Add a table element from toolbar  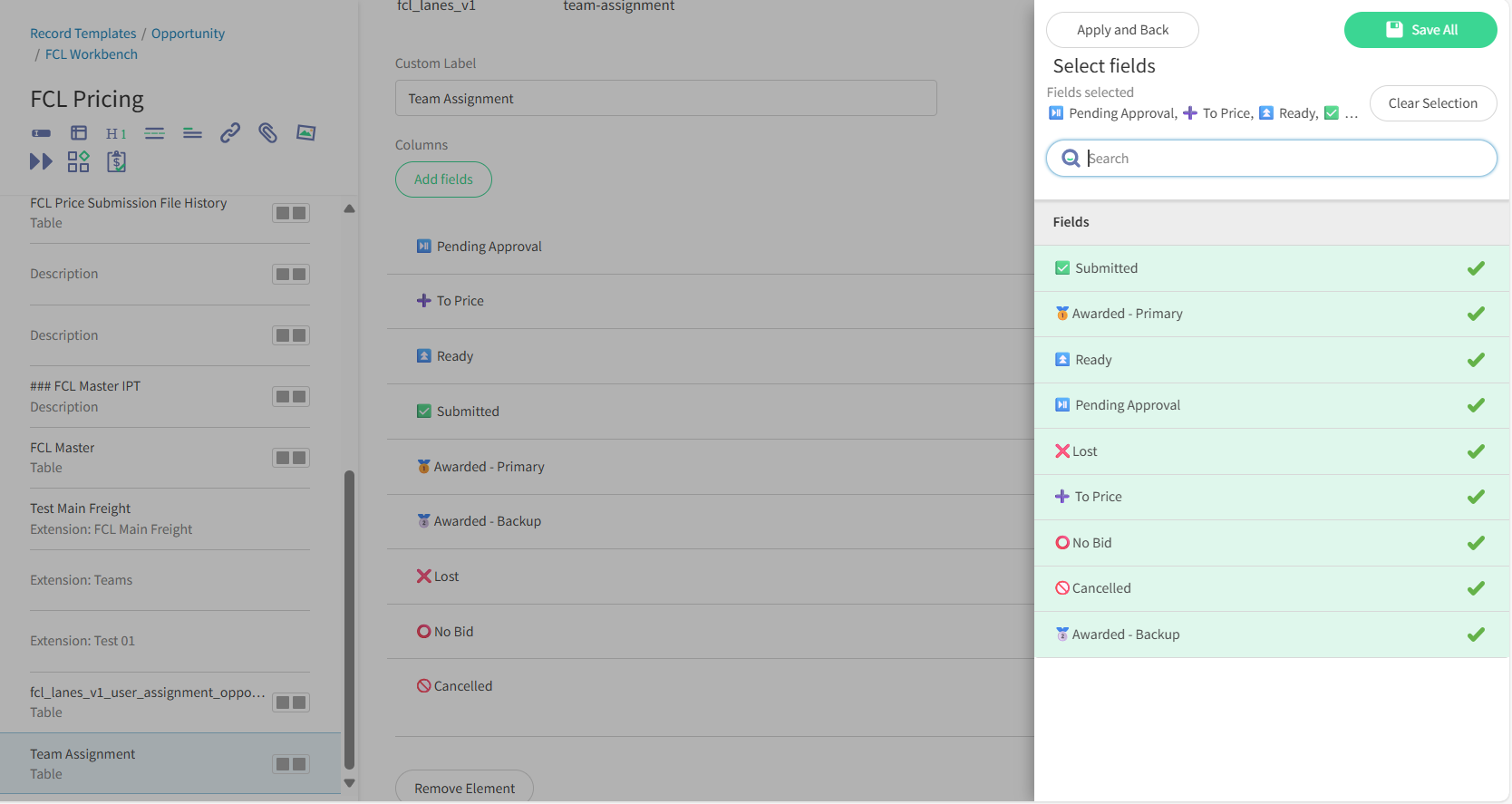79,133
